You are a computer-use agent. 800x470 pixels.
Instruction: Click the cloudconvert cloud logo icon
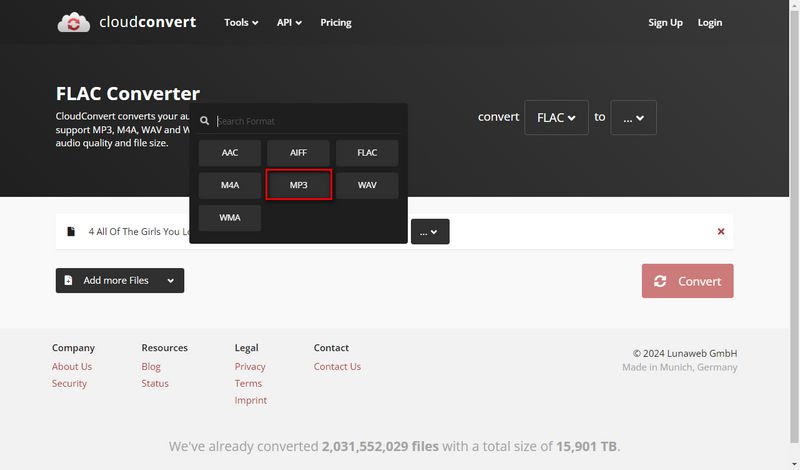point(73,22)
